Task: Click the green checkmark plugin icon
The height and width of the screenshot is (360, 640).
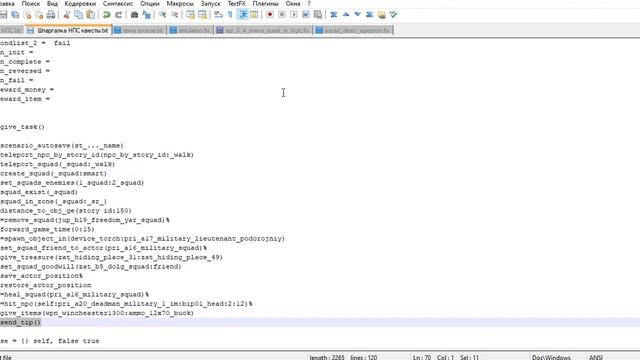Action: click(x=393, y=15)
